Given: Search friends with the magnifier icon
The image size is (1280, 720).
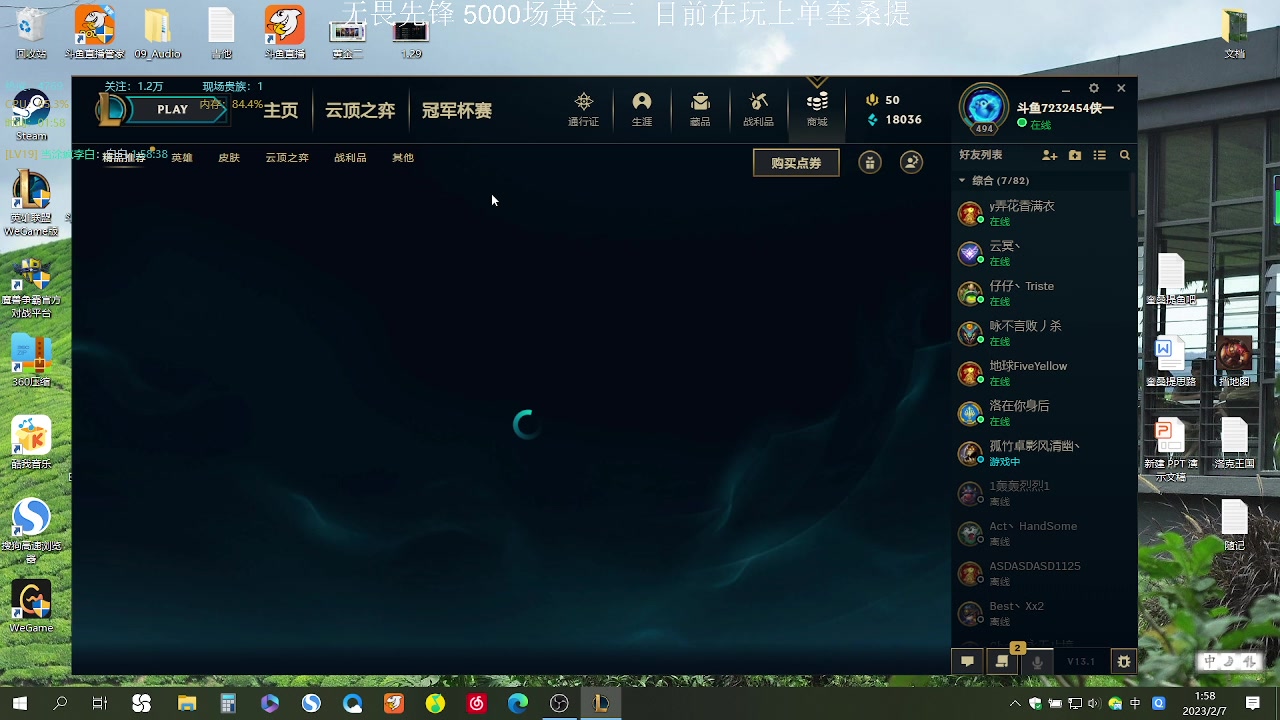Looking at the screenshot, I should tap(1125, 155).
